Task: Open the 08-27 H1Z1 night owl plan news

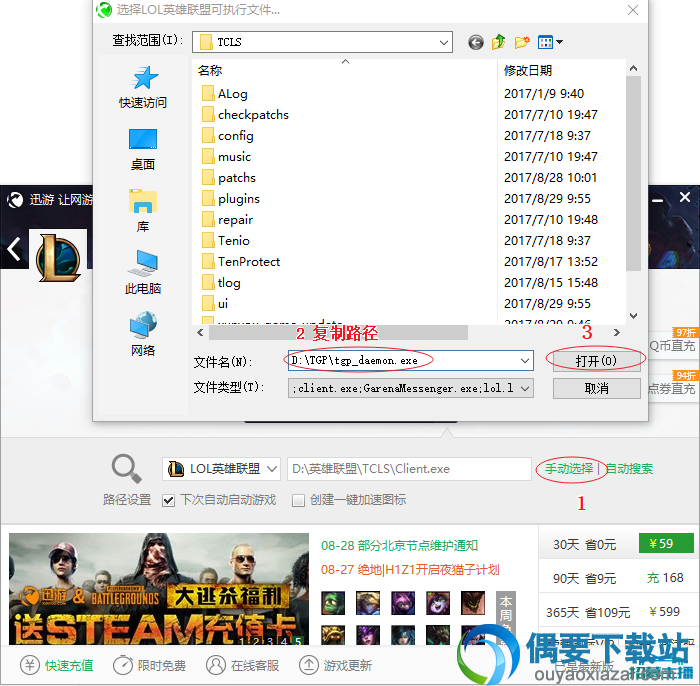Action: (x=410, y=570)
